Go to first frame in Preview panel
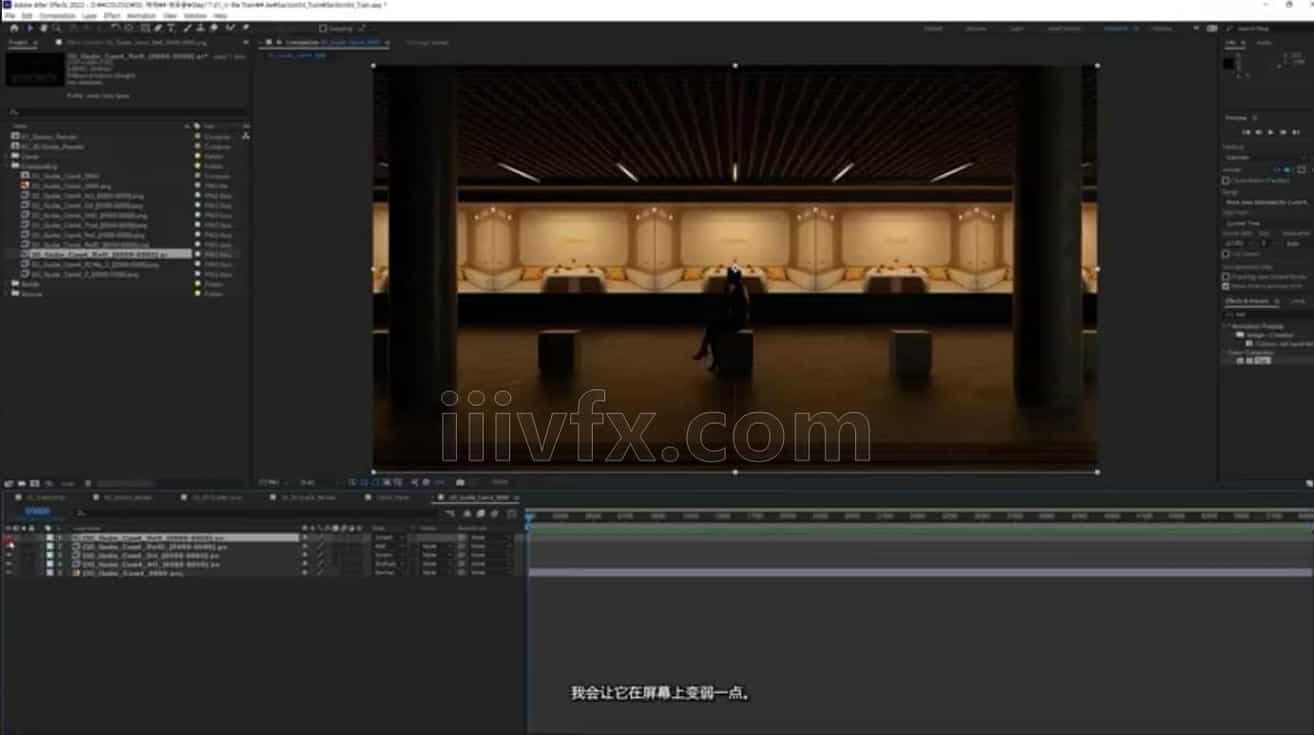Image resolution: width=1314 pixels, height=735 pixels. coord(1246,132)
